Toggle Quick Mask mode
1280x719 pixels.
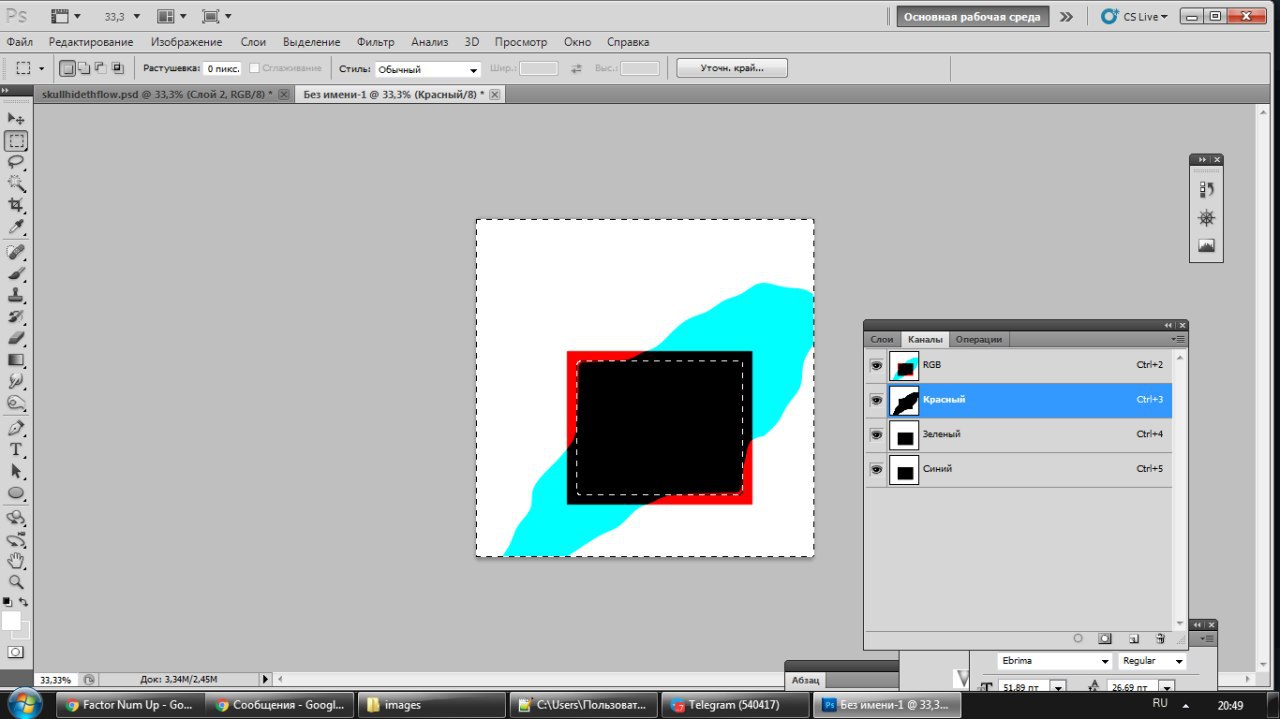[16, 652]
